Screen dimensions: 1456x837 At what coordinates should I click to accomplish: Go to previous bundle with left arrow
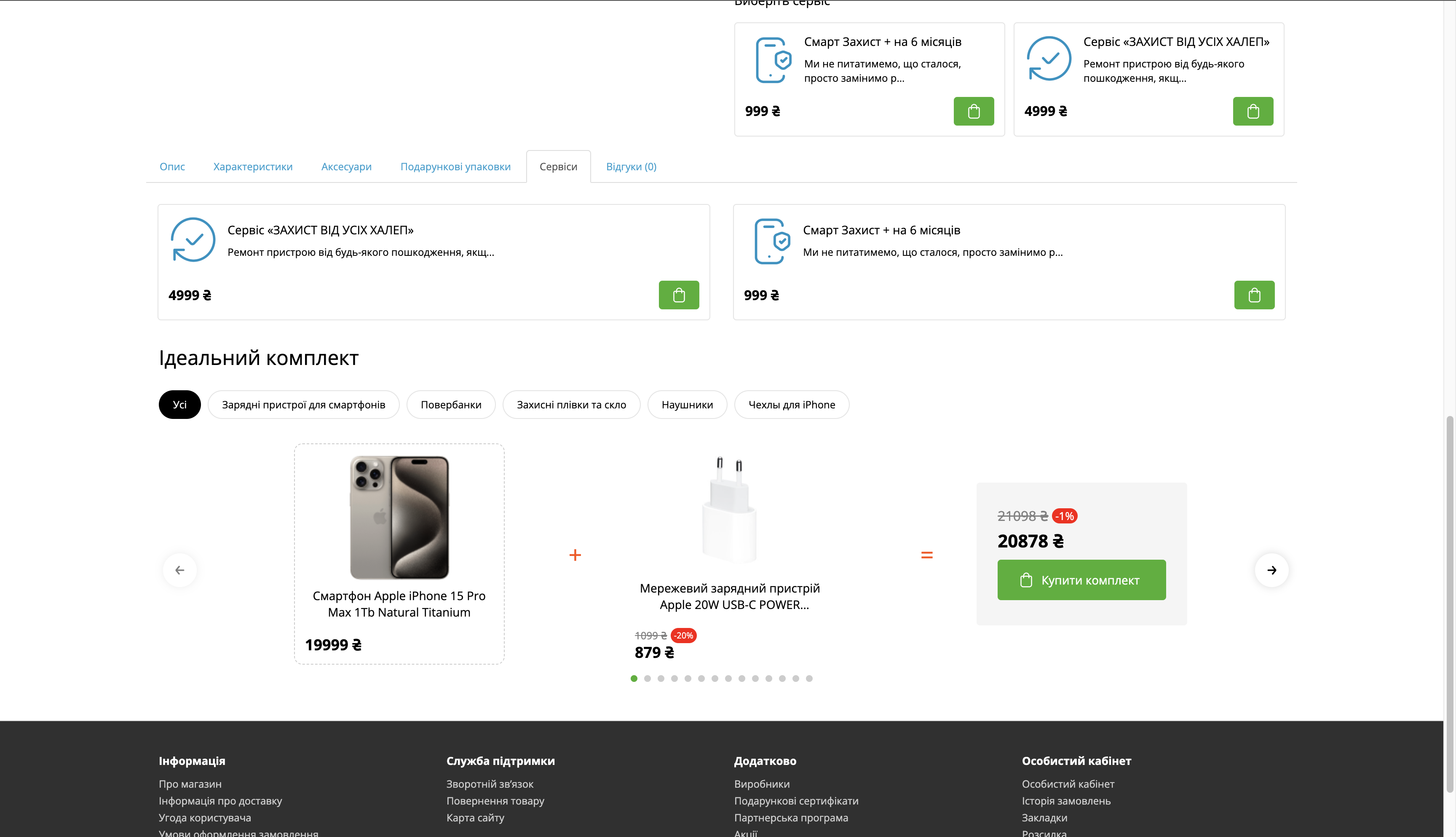pyautogui.click(x=180, y=570)
